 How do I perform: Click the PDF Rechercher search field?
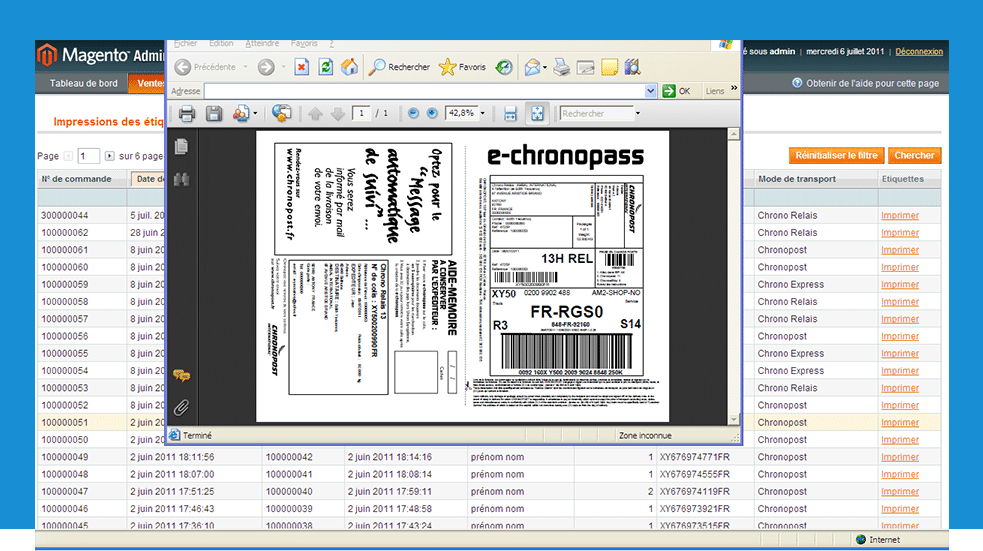(x=597, y=113)
